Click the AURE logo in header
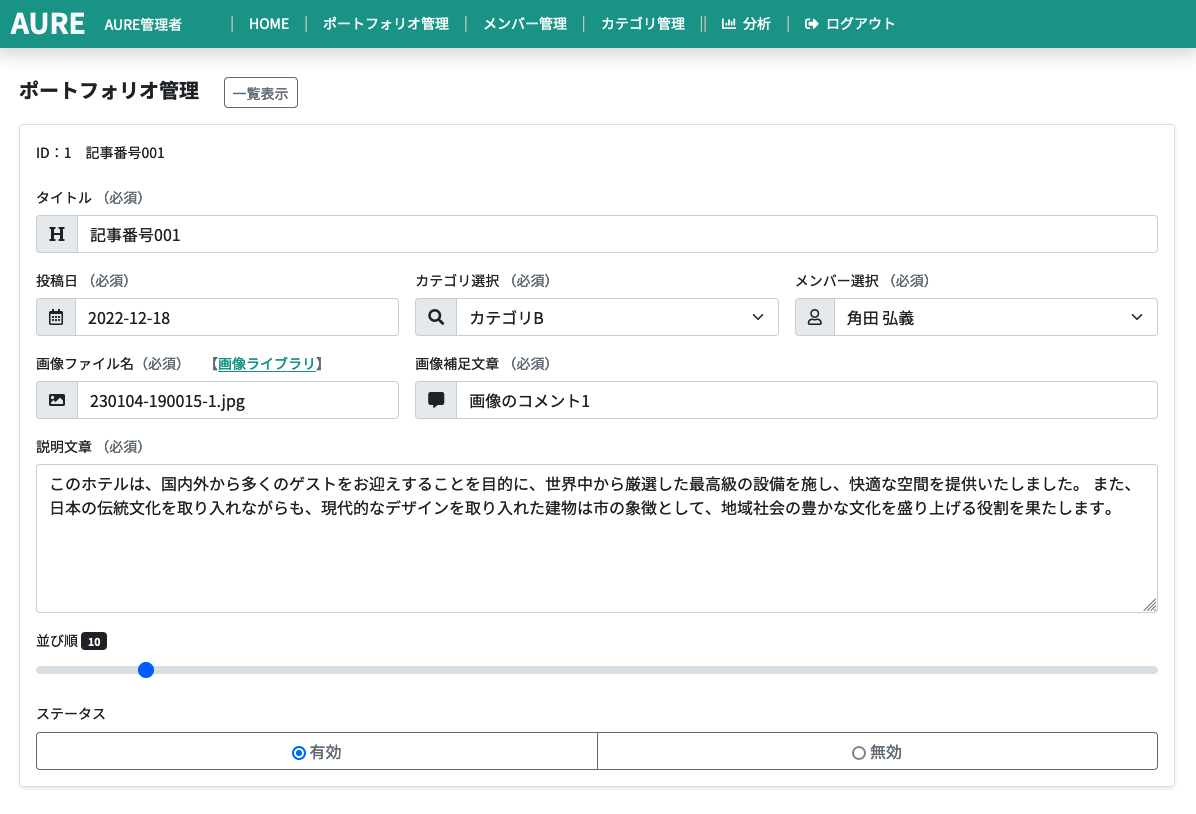Image resolution: width=1196 pixels, height=814 pixels. pyautogui.click(x=48, y=24)
